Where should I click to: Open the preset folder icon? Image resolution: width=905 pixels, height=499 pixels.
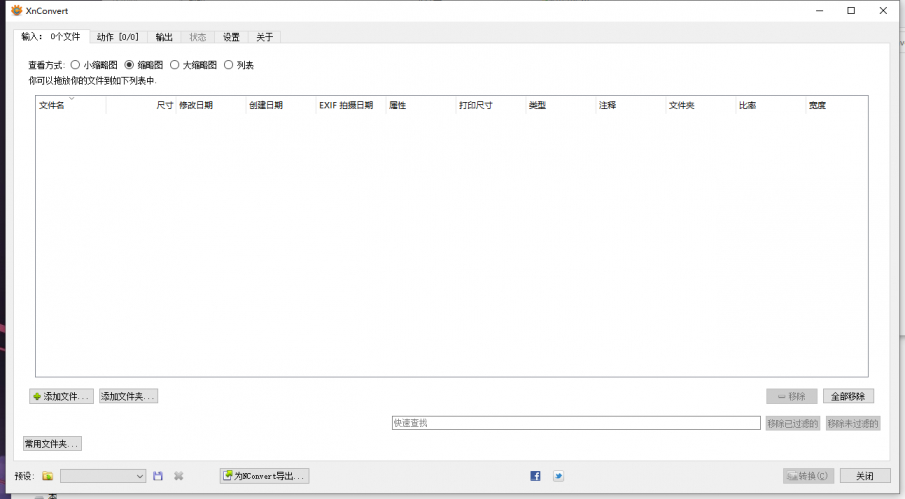48,476
